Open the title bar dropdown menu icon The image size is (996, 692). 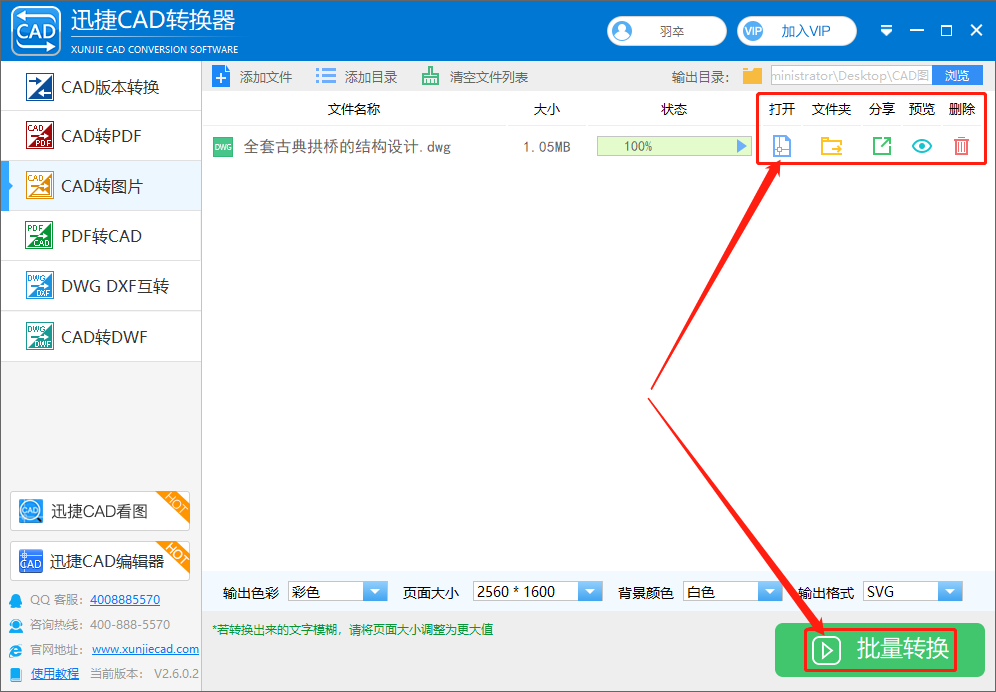(887, 31)
